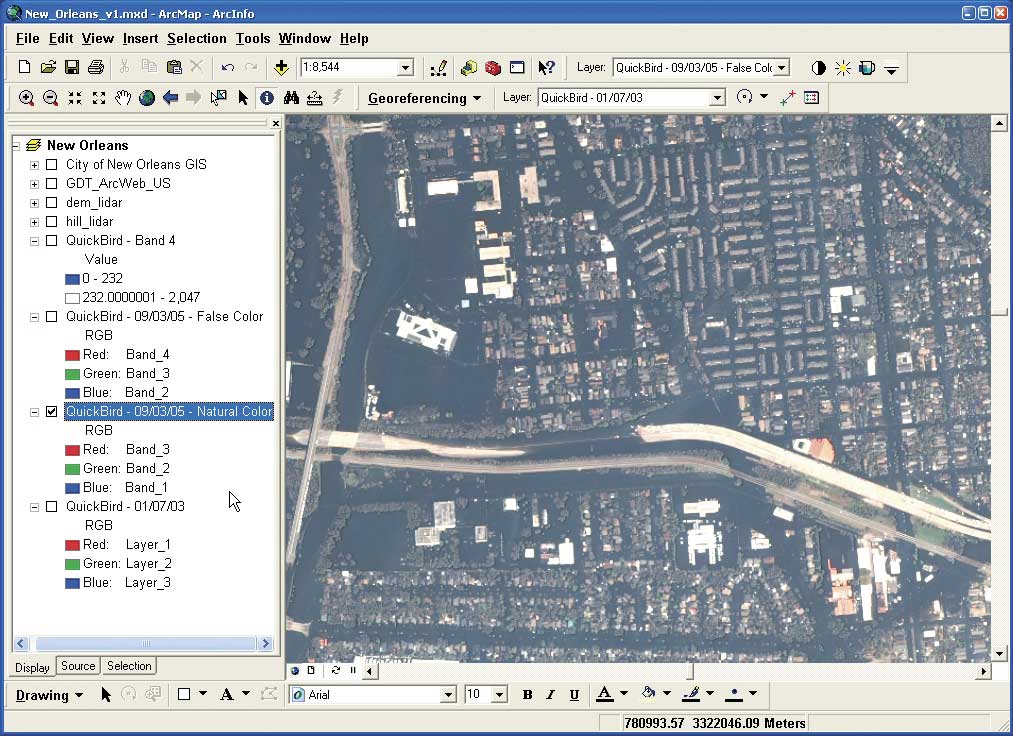Click the Add Control Points tool
The height and width of the screenshot is (736, 1013).
pyautogui.click(x=787, y=98)
